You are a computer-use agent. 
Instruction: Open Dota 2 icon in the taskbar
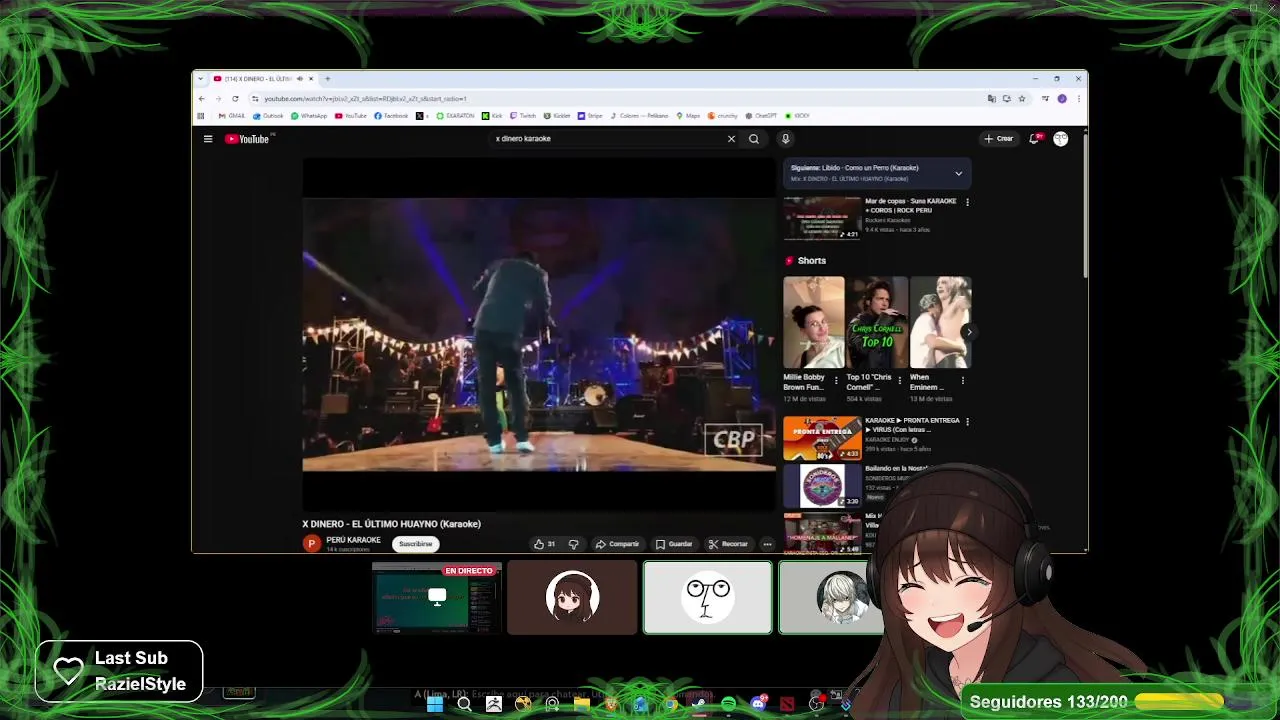pos(787,704)
